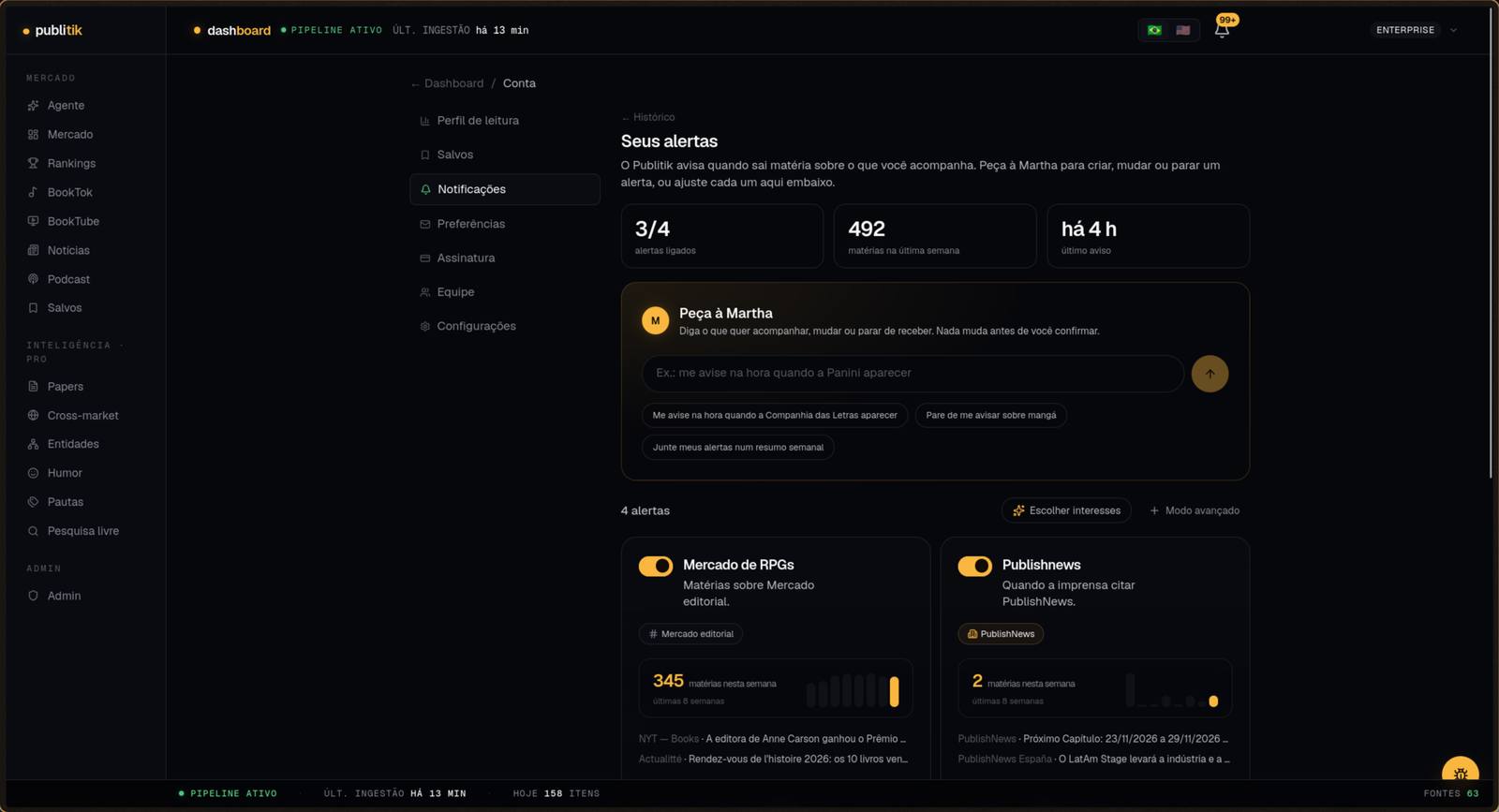This screenshot has height=812, width=1499.
Task: Click the Escolher interesses button
Action: coord(1066,510)
